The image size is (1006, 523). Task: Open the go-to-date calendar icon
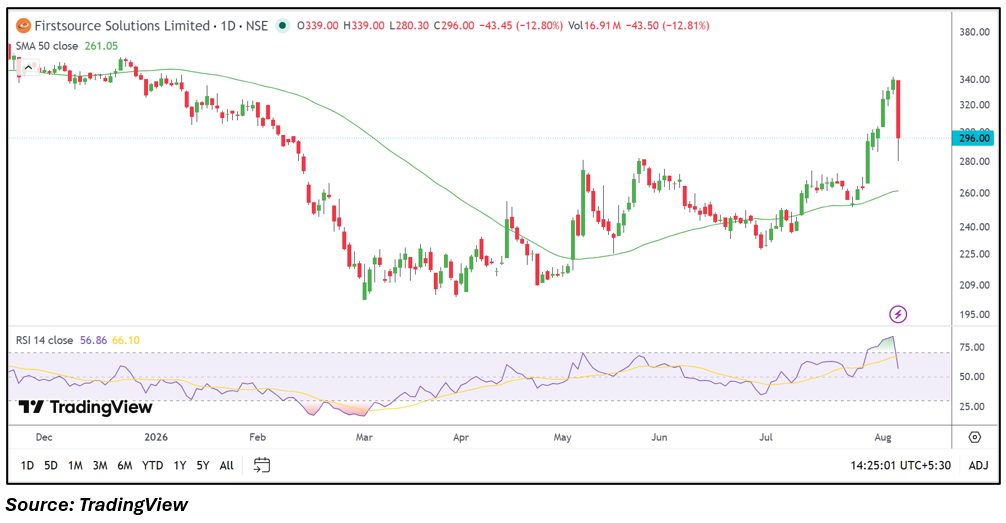point(262,465)
